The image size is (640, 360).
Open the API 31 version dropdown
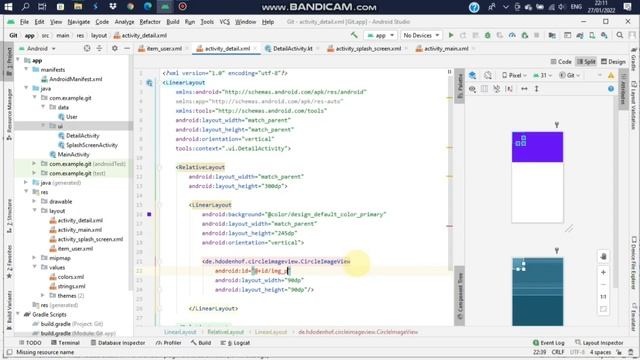point(542,75)
